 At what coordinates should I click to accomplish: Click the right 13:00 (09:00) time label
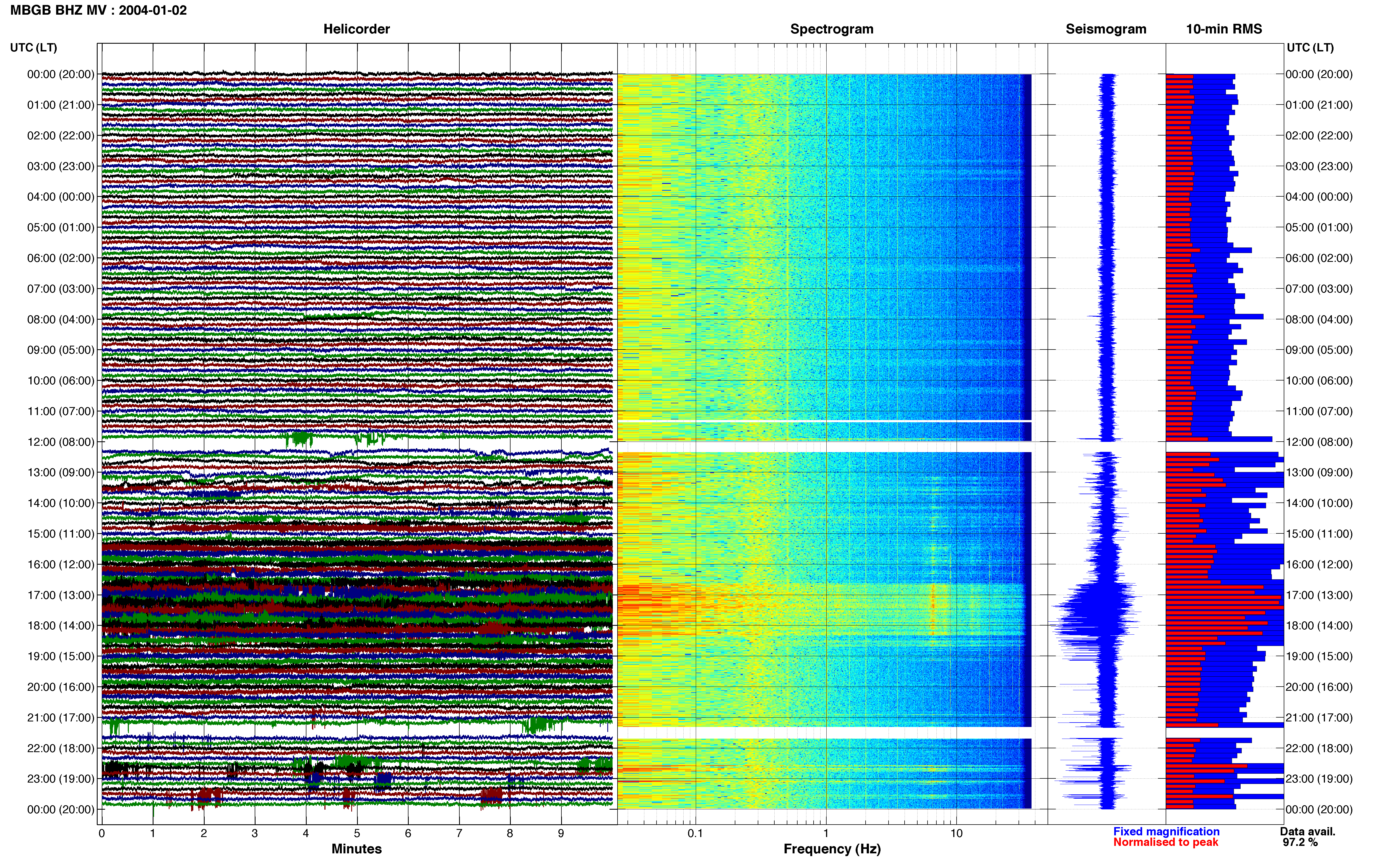click(x=1319, y=473)
